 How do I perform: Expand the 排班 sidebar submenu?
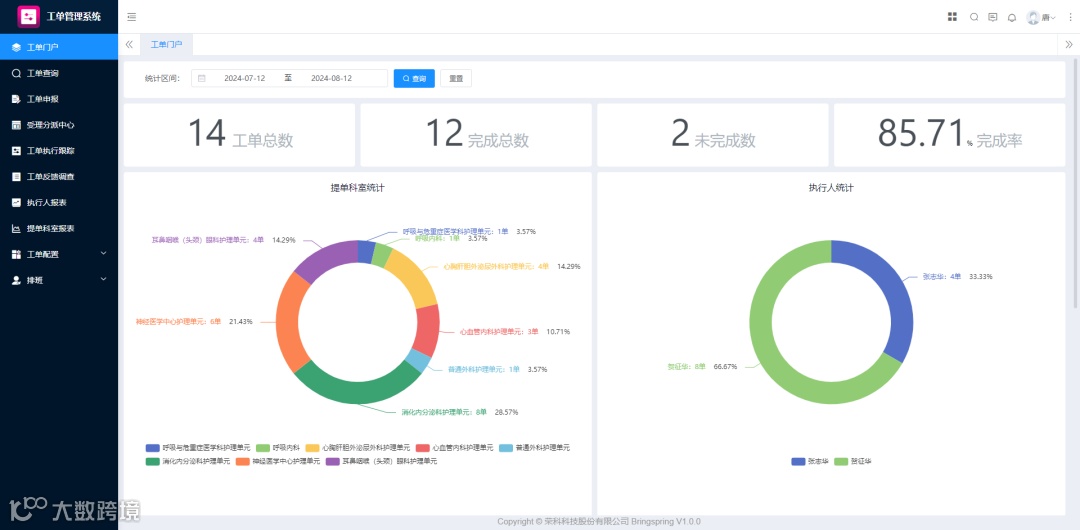pyautogui.click(x=104, y=279)
